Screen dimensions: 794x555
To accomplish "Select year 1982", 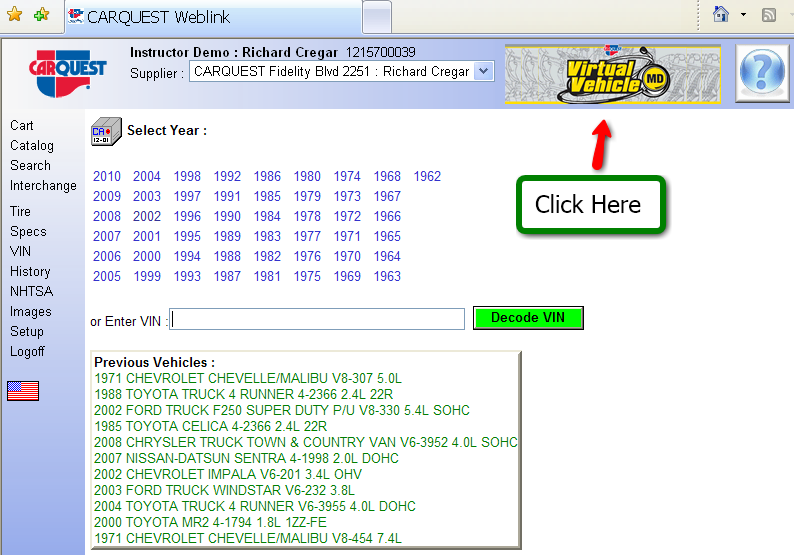I will point(267,256).
